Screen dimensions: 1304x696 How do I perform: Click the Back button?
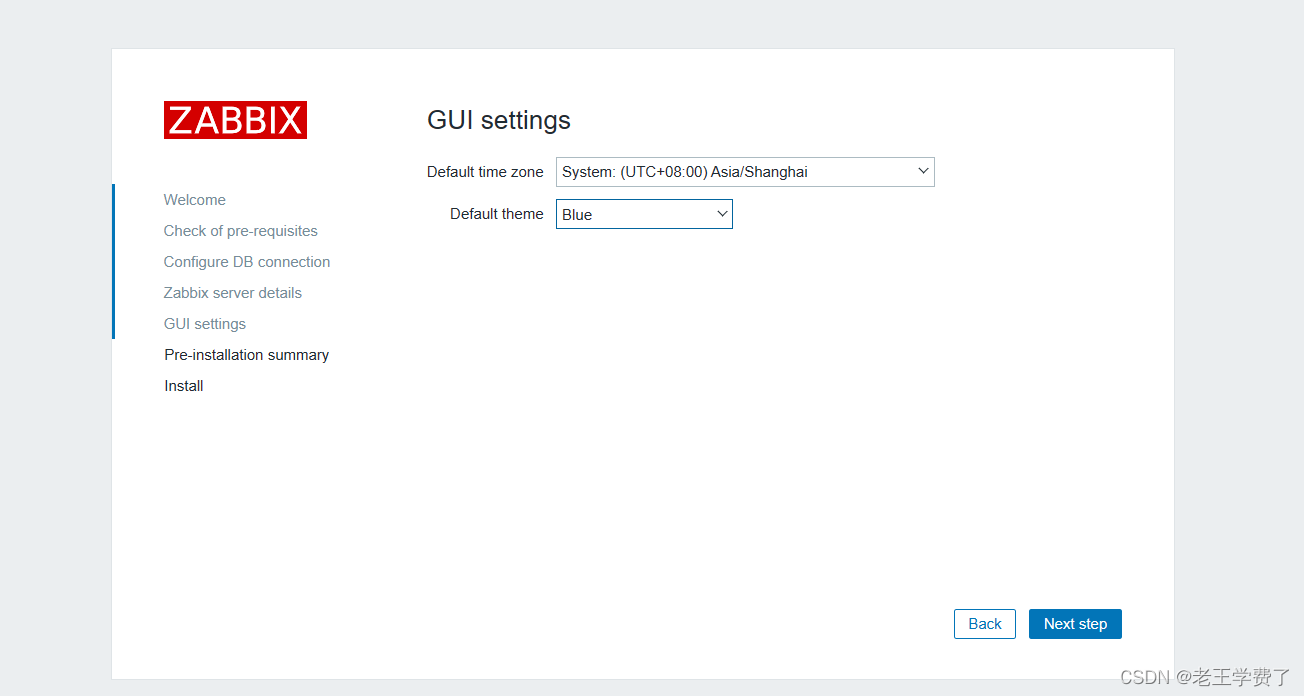coord(985,624)
